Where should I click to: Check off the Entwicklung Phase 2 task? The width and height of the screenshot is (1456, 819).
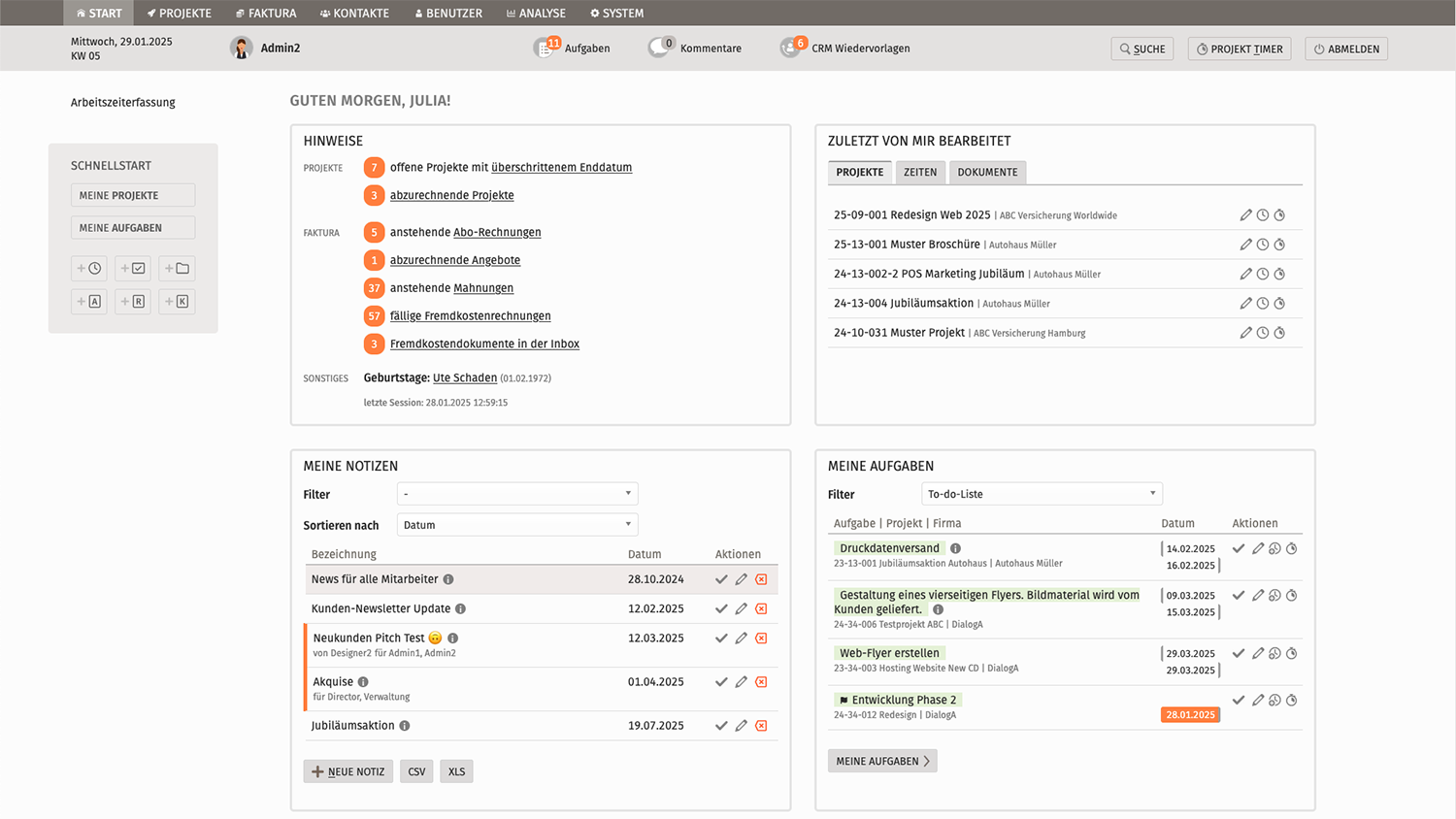(1239, 701)
